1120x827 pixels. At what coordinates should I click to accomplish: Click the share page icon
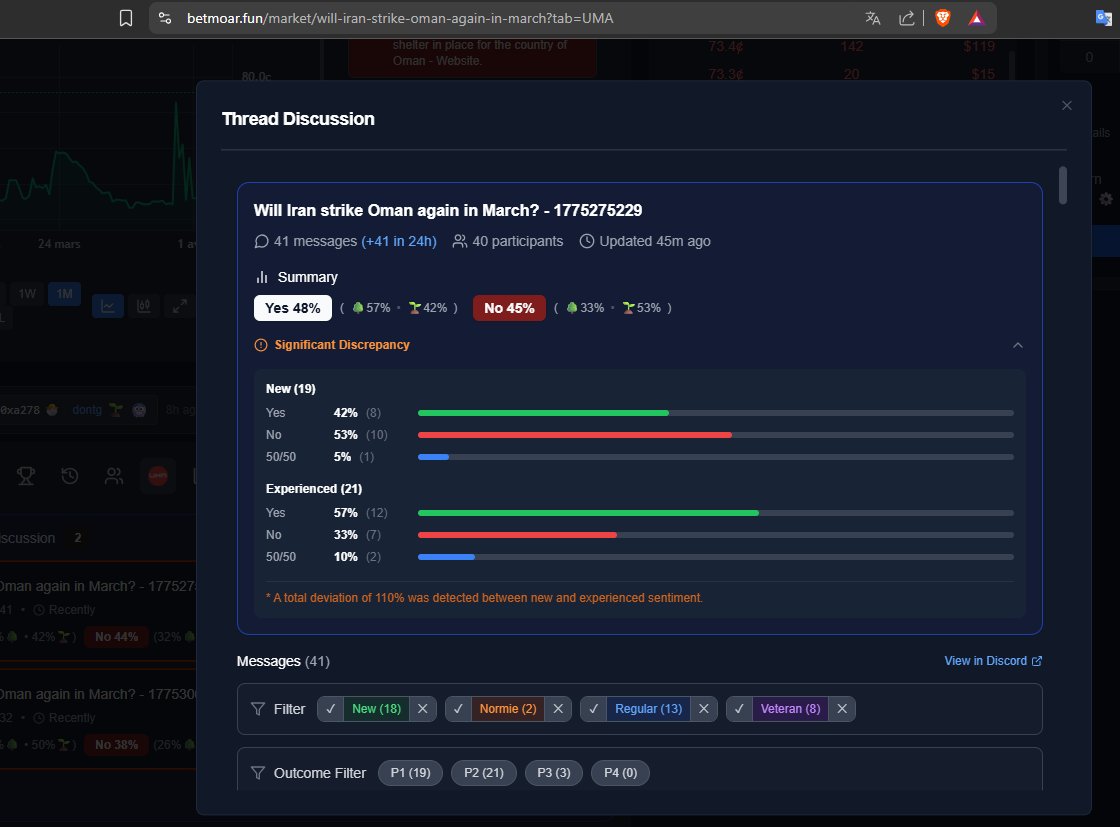point(906,19)
